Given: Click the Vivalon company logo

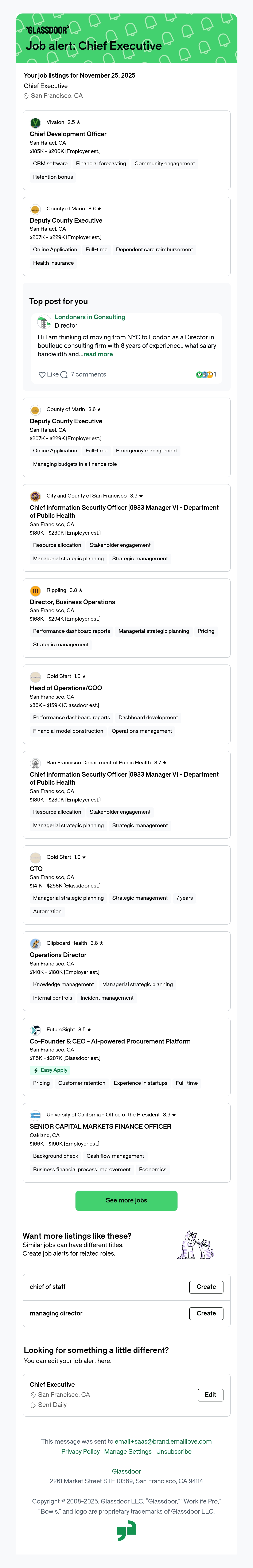Looking at the screenshot, I should tap(35, 122).
